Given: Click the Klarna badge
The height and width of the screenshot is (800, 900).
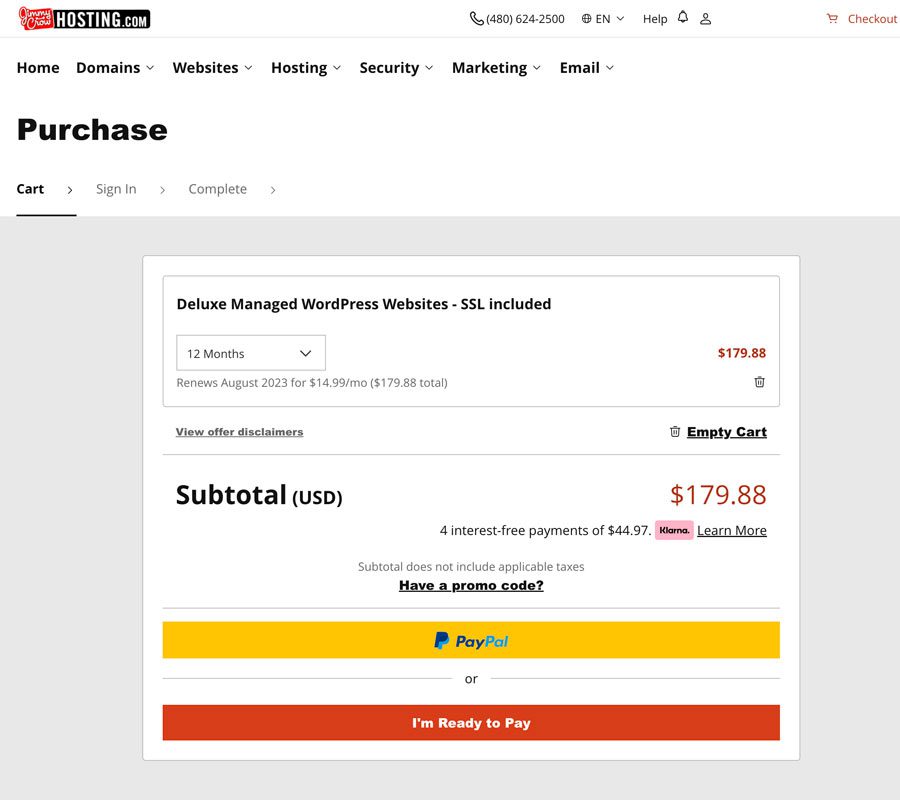Looking at the screenshot, I should point(674,530).
